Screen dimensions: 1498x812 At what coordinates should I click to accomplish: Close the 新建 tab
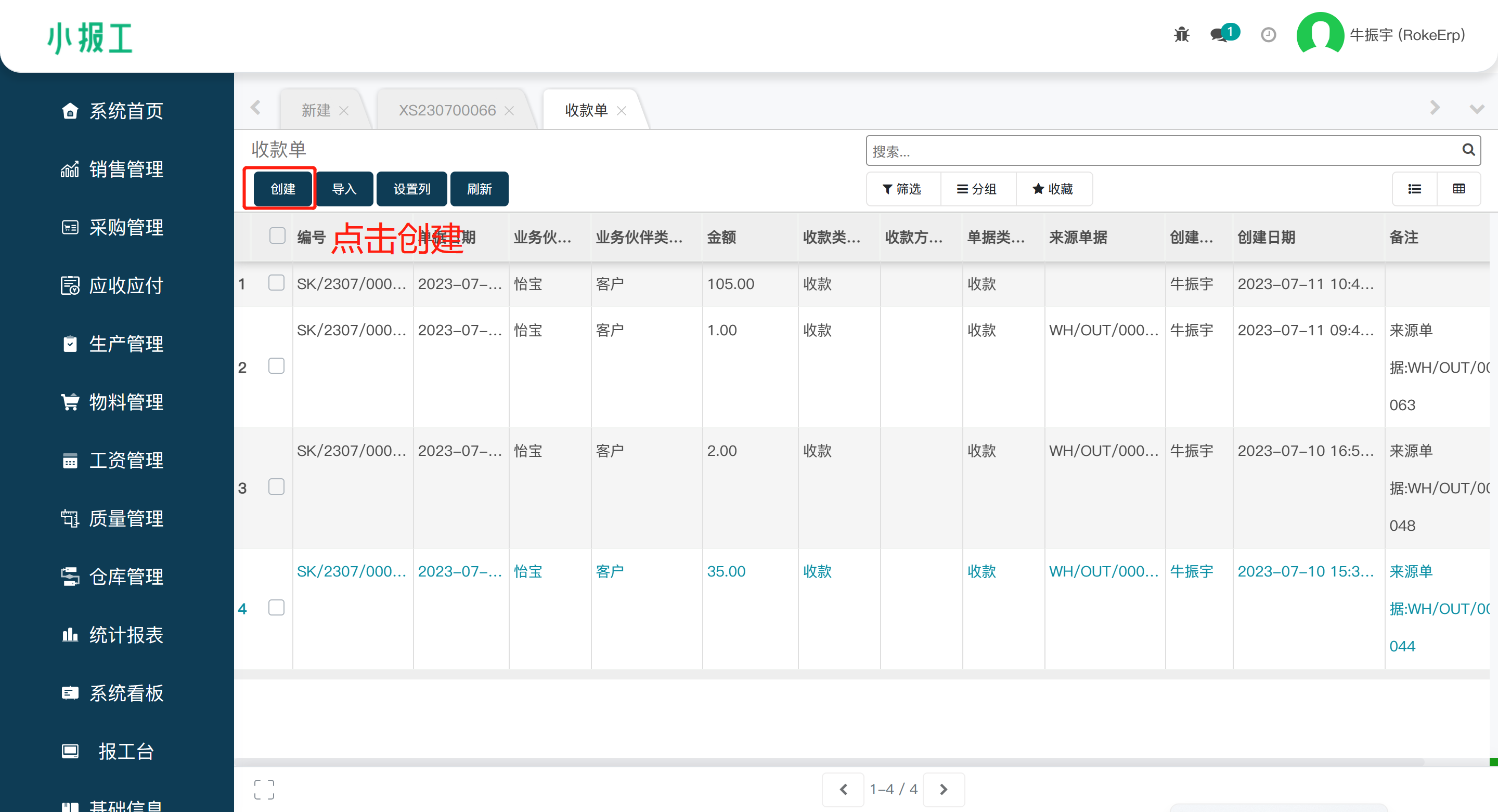(344, 110)
